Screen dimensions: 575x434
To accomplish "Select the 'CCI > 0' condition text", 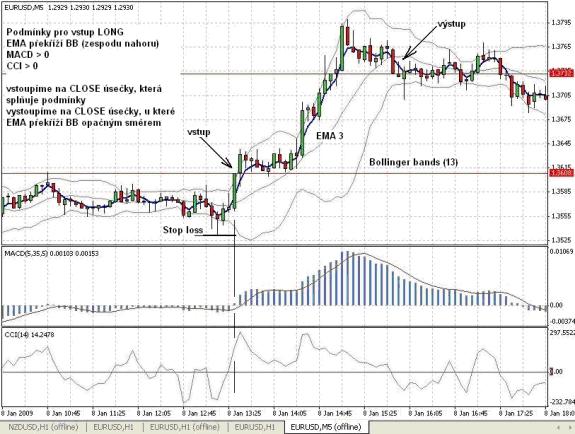I will click(x=22, y=66).
